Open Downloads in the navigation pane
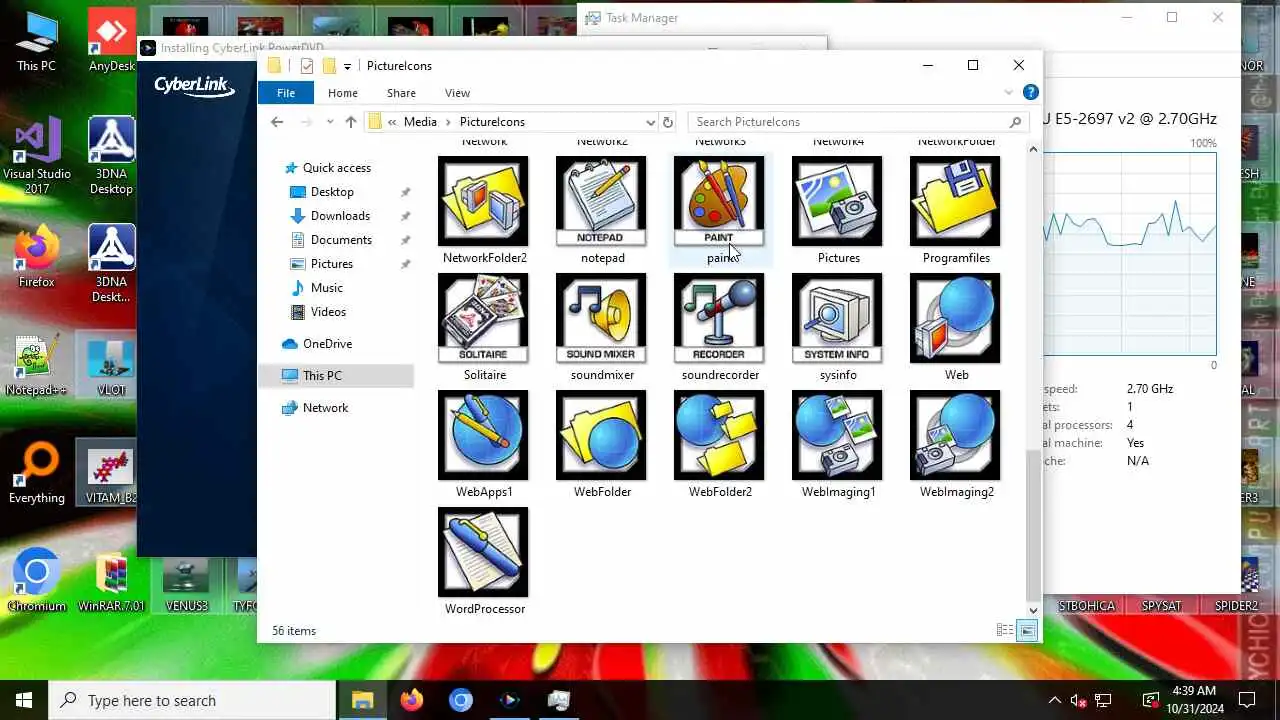Image resolution: width=1280 pixels, height=720 pixels. point(340,216)
